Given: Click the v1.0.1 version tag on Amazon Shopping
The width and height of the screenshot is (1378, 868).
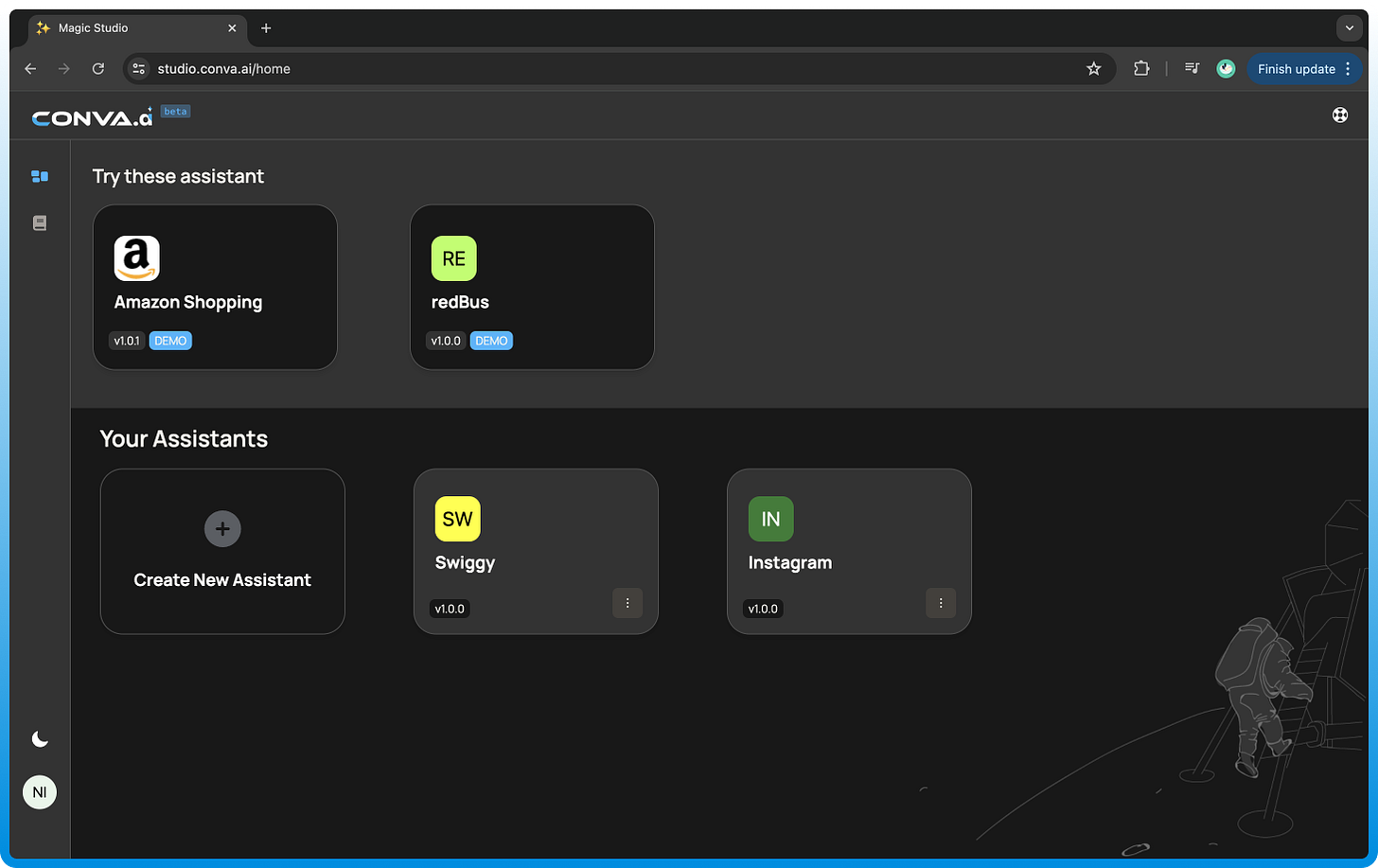Looking at the screenshot, I should tap(127, 341).
